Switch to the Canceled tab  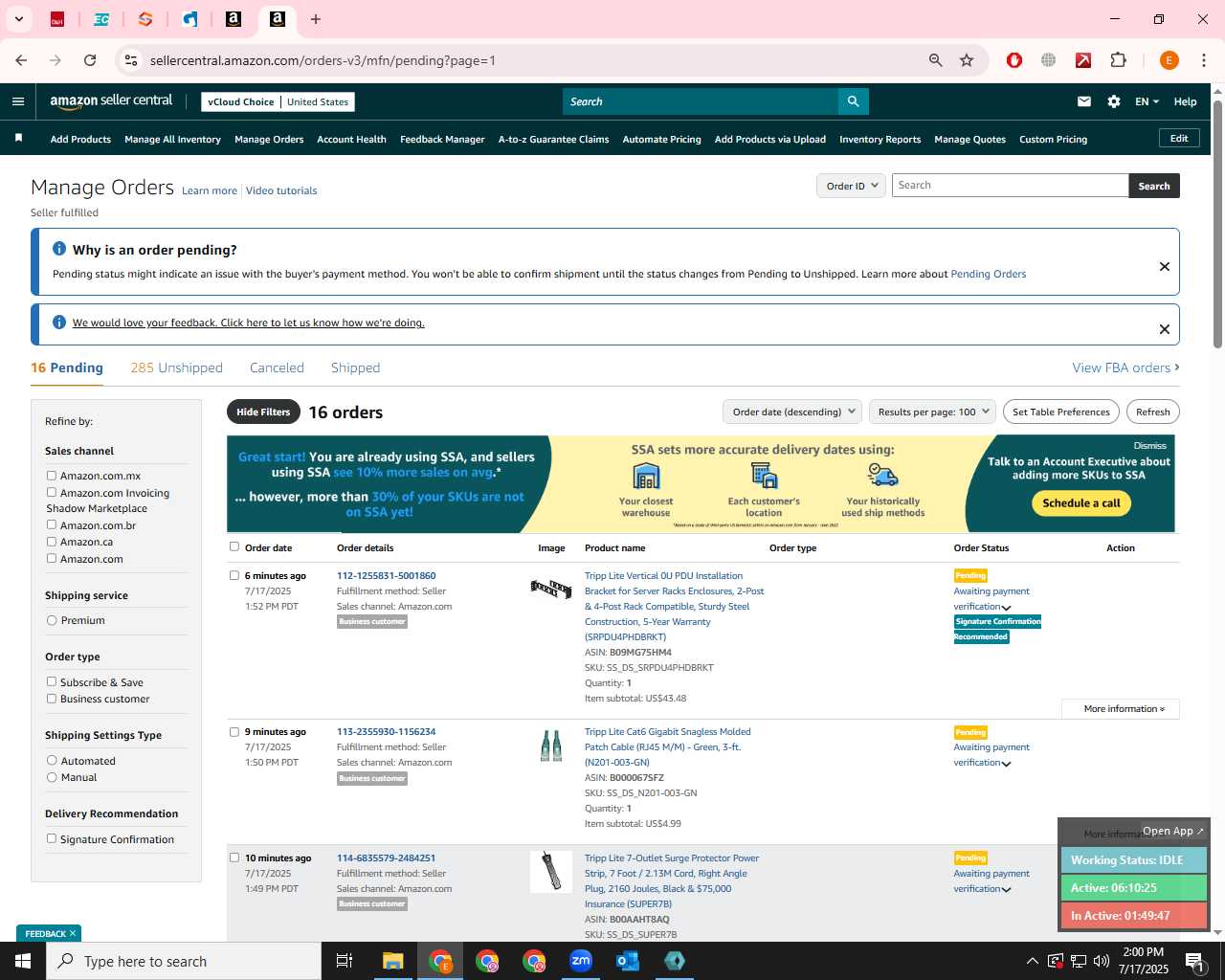(277, 367)
